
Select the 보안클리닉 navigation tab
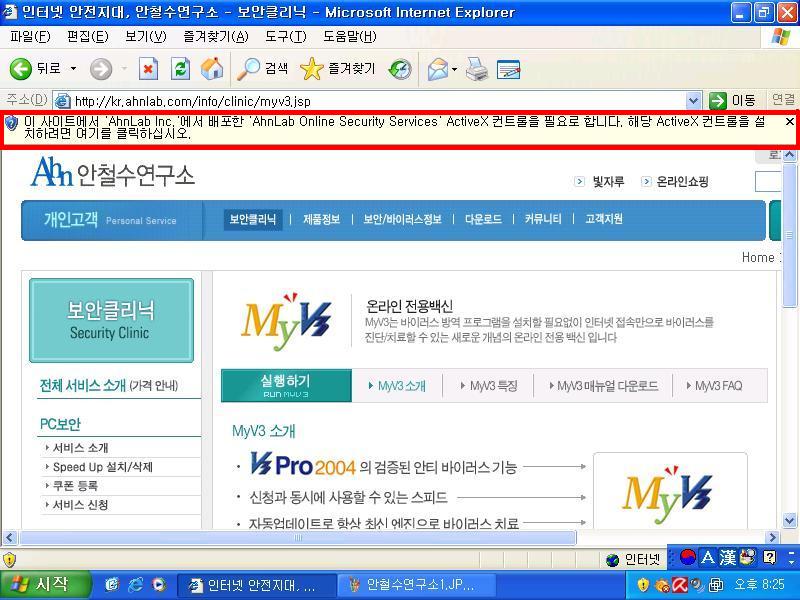tap(253, 219)
